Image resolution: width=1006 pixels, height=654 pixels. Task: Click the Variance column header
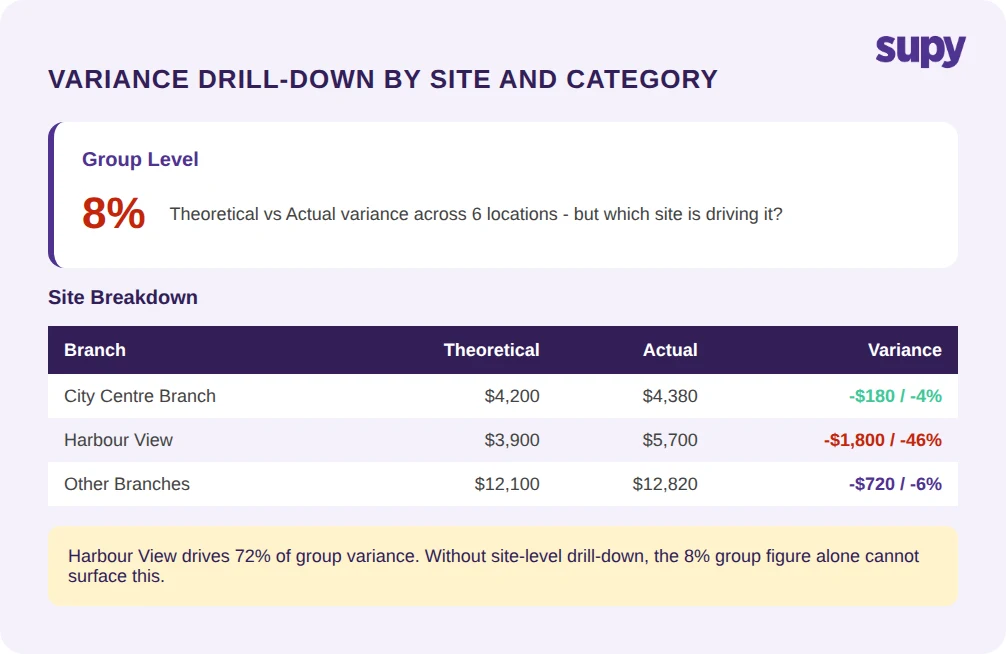(x=905, y=350)
